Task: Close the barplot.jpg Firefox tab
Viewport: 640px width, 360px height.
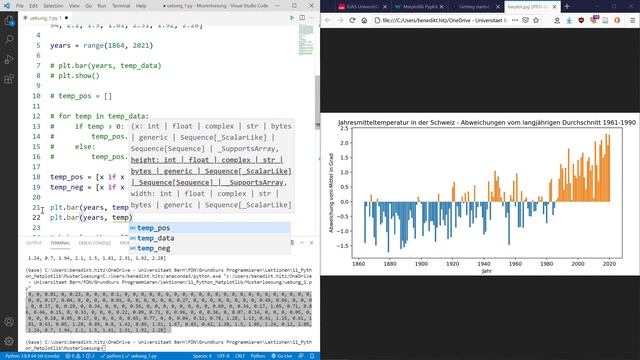Action: tap(554, 7)
